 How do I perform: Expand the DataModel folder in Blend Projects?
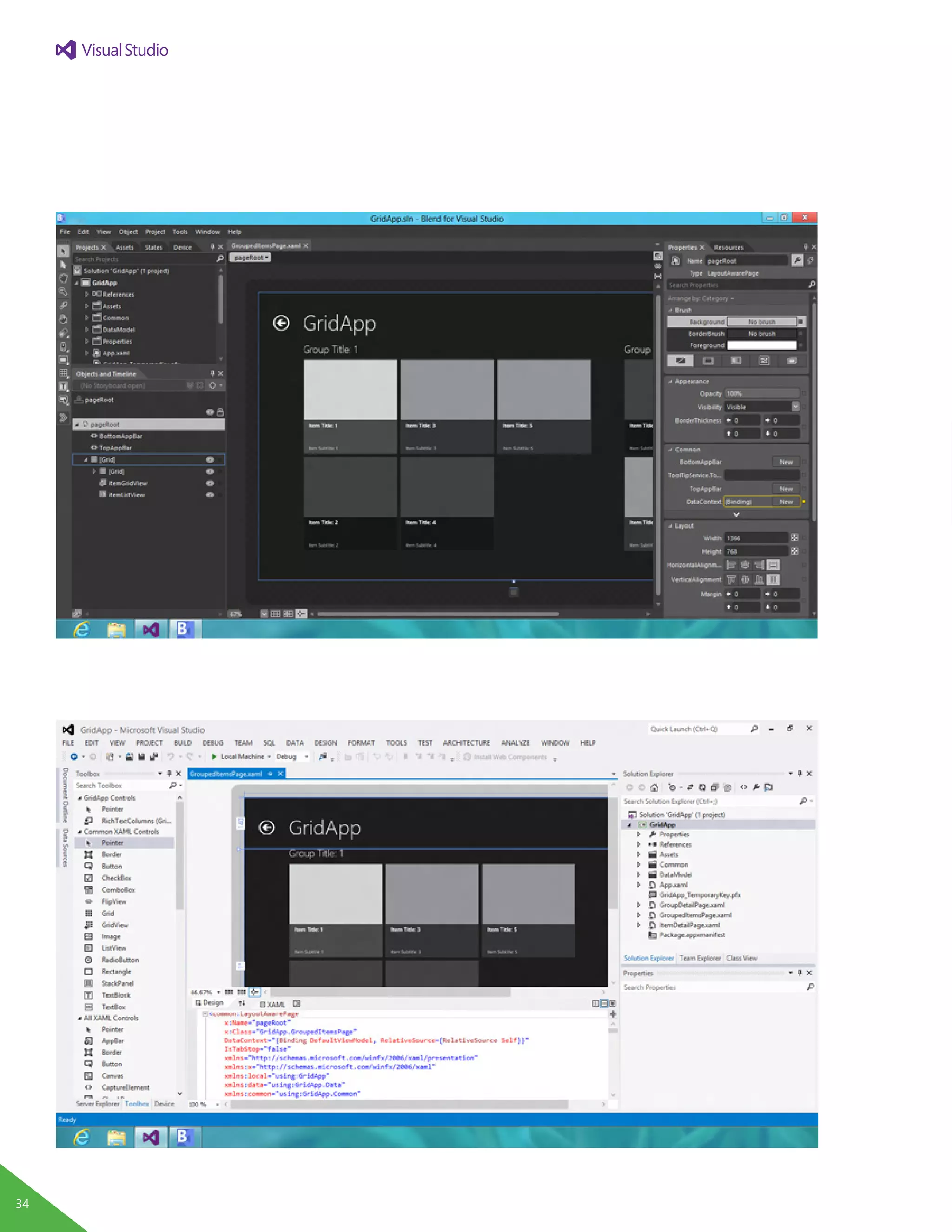pyautogui.click(x=87, y=330)
